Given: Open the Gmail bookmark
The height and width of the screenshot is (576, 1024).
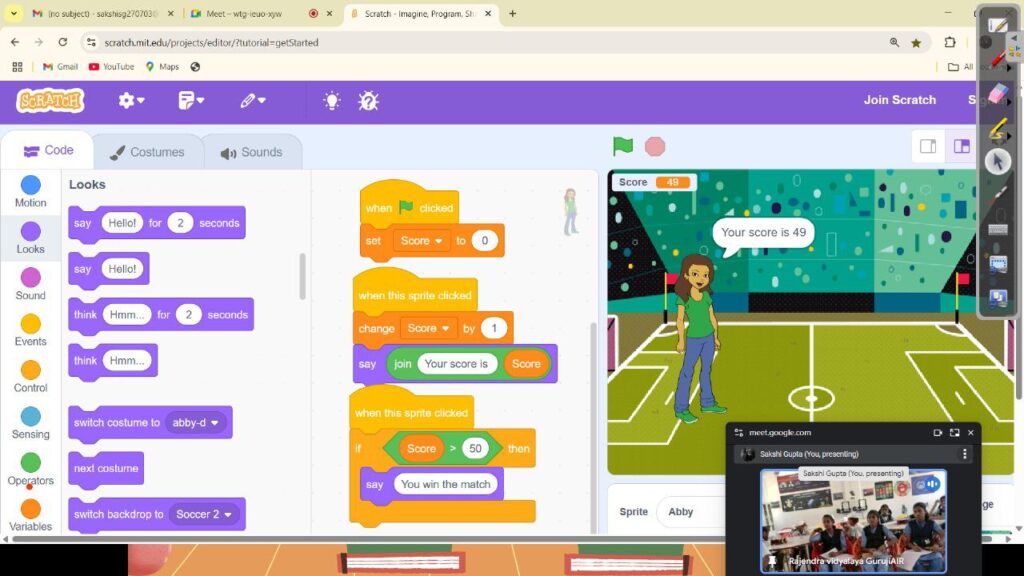Looking at the screenshot, I should (60, 67).
